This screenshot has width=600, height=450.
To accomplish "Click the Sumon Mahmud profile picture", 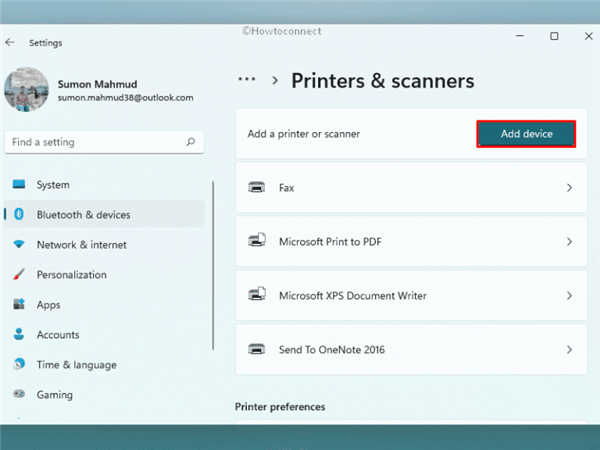I will point(26,89).
